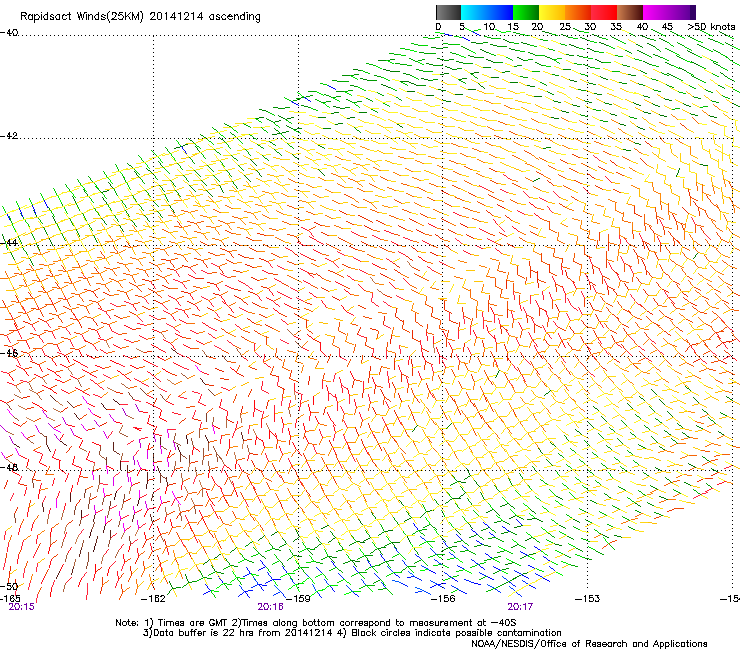Click the purple time label '20:16'

(270, 607)
